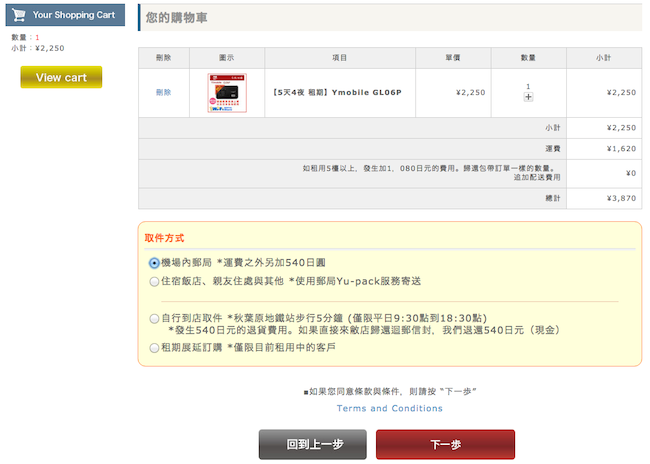Click the 刪除 column header

pyautogui.click(x=163, y=58)
